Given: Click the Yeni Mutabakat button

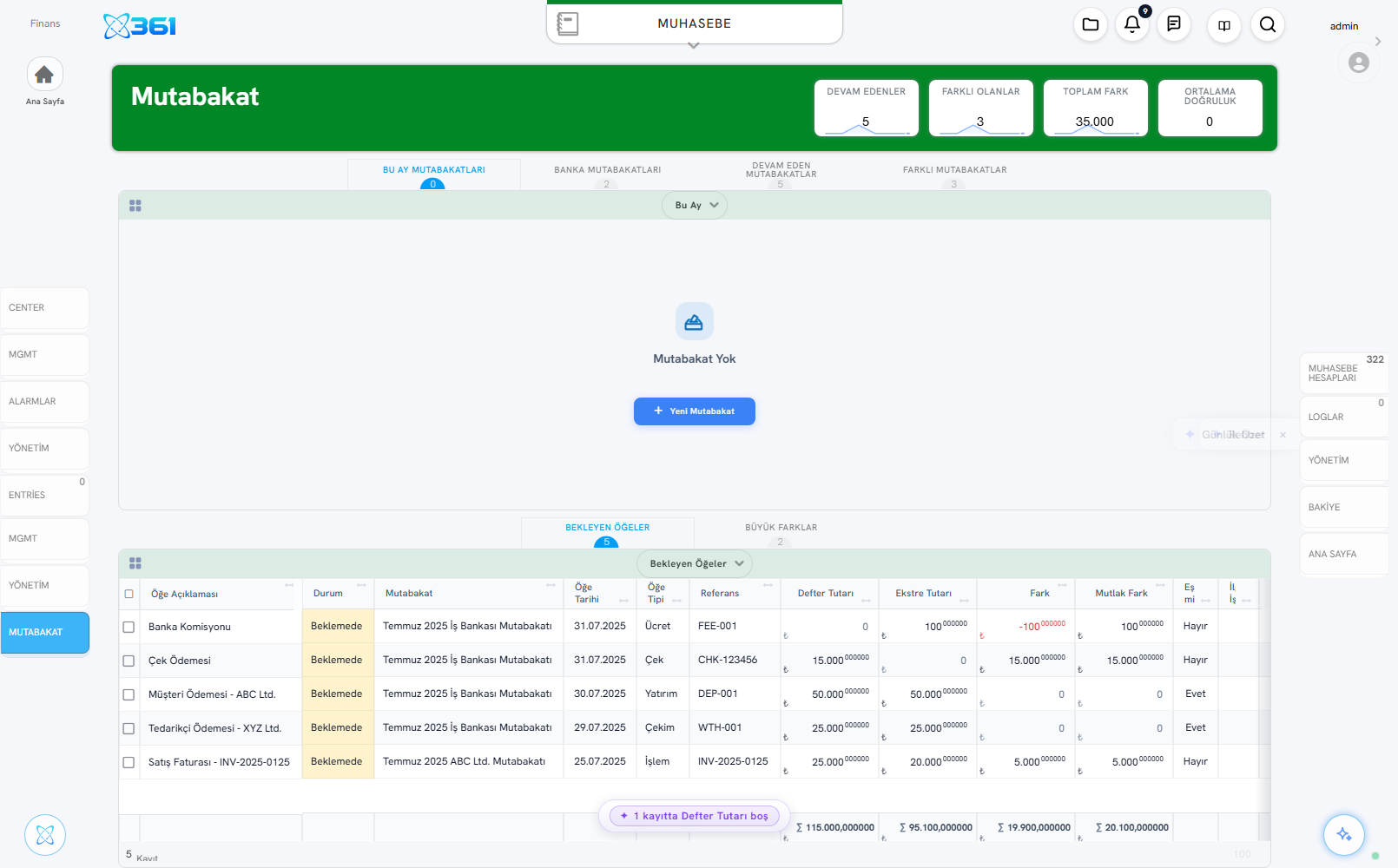Looking at the screenshot, I should 695,411.
